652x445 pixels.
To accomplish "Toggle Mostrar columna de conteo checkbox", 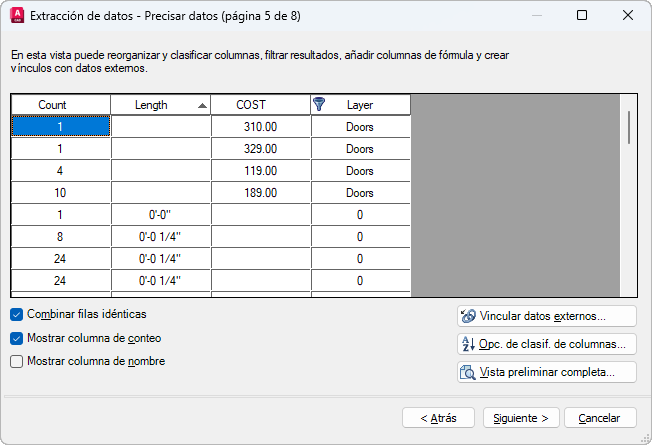I will pos(17,339).
